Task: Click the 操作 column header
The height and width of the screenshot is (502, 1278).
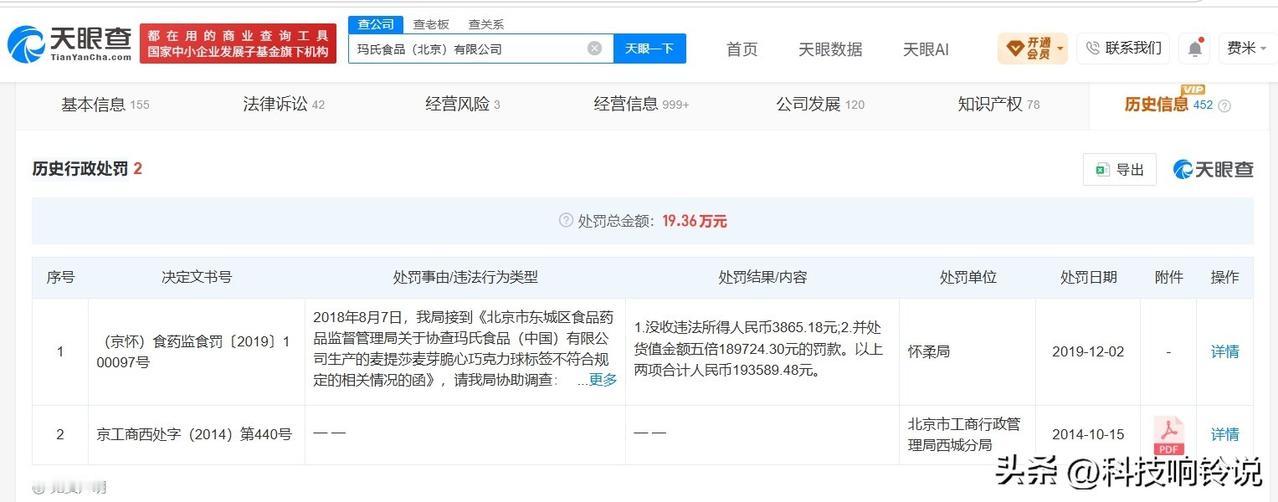Action: pyautogui.click(x=1225, y=277)
